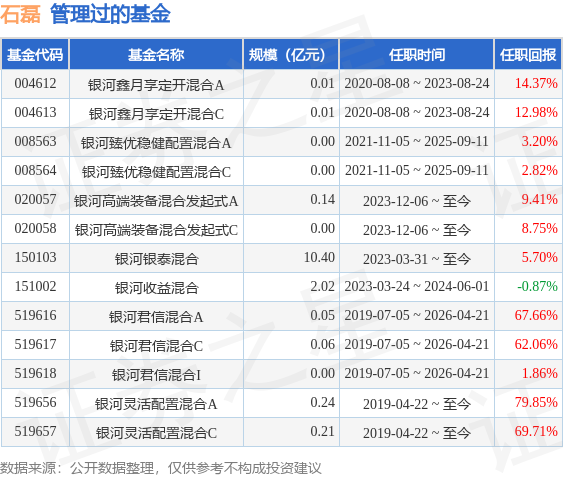Click fund code 519616
The width and height of the screenshot is (563, 477).
click(x=35, y=316)
